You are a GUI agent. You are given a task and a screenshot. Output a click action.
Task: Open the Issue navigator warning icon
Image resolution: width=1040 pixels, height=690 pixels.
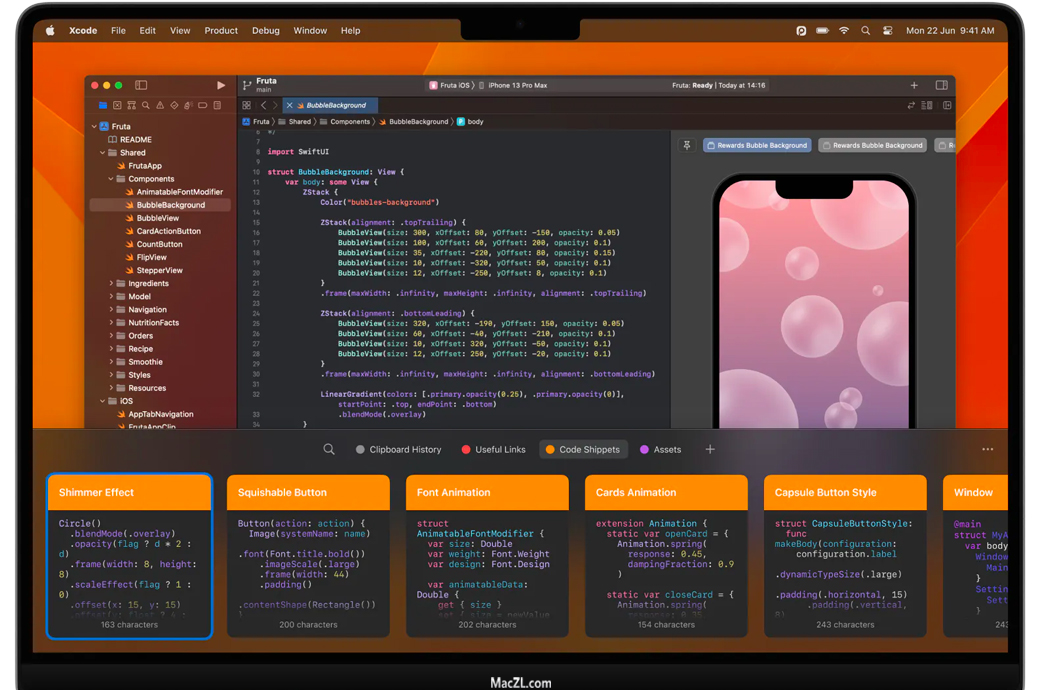[160, 105]
